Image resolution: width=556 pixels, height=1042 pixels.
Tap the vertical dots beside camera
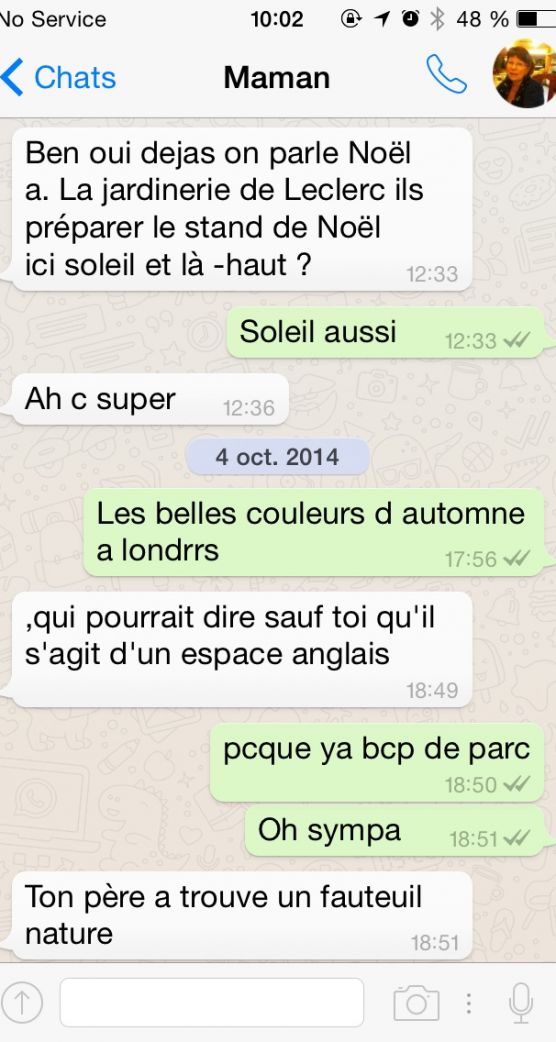(469, 1003)
